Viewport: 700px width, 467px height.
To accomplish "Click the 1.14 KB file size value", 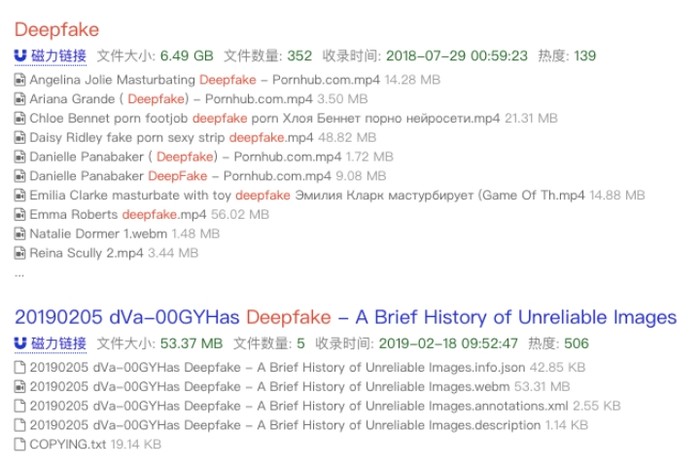I will (567, 425).
